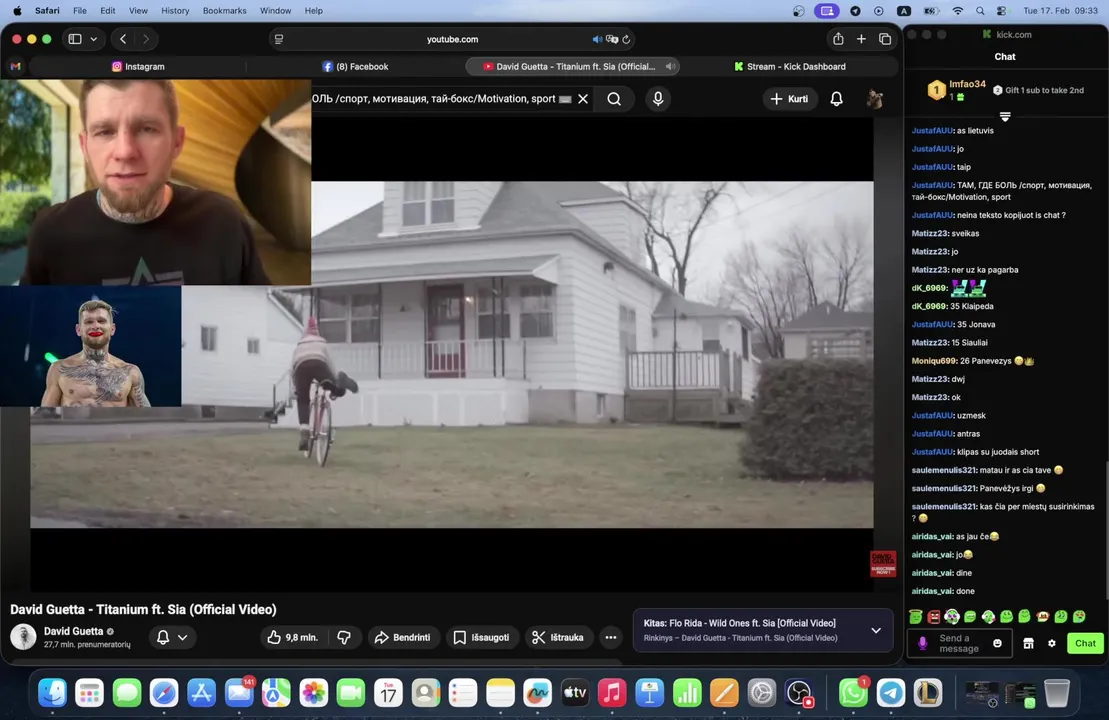Go back in Safari
Viewport: 1109px width, 720px height.
[123, 39]
